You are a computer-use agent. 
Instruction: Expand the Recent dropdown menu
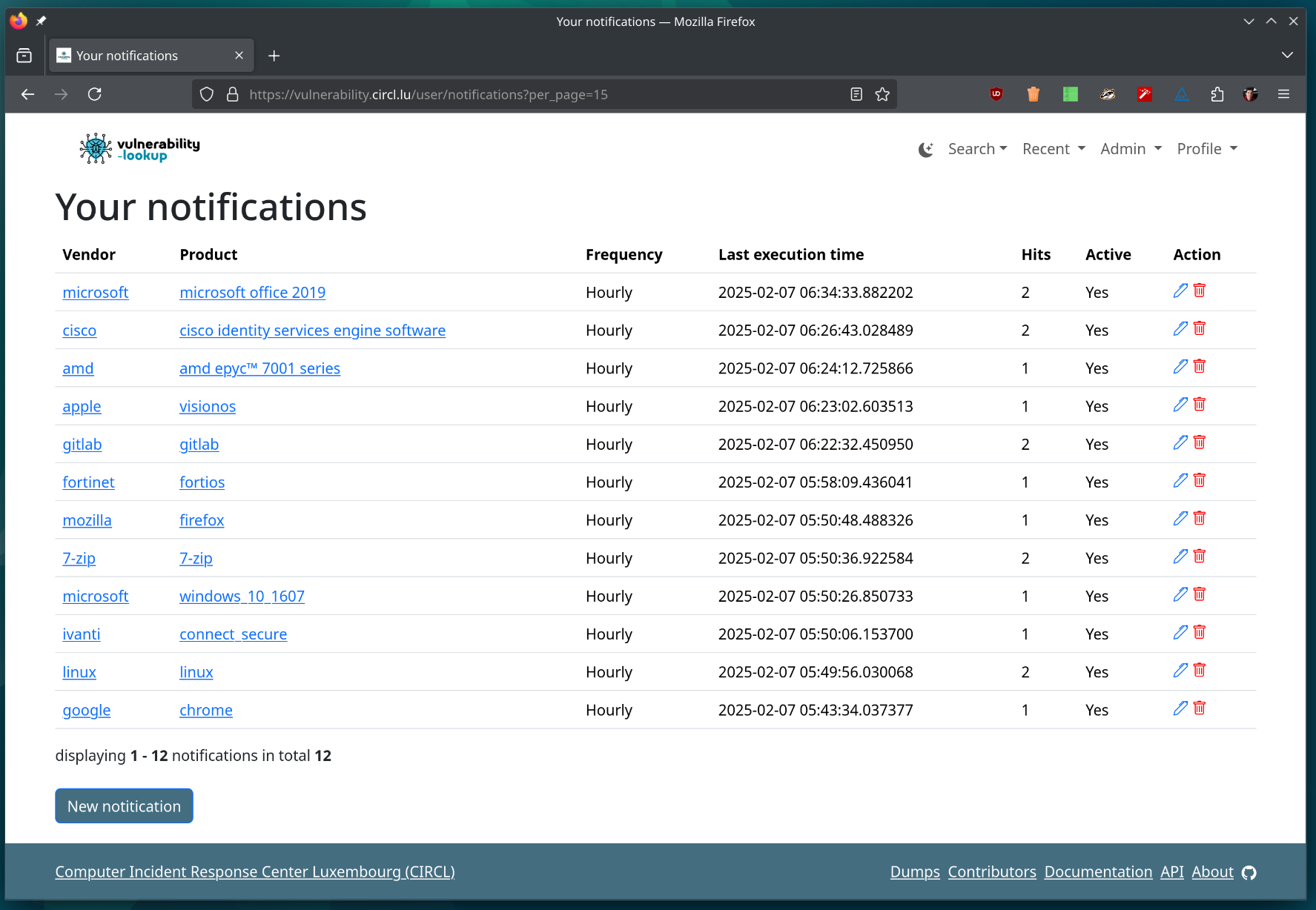tap(1054, 149)
